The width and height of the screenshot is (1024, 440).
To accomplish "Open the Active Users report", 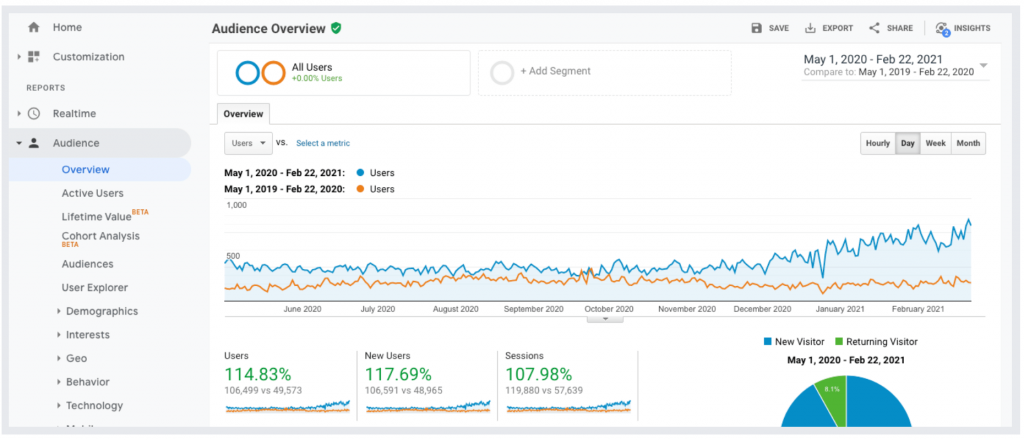I will click(x=92, y=193).
